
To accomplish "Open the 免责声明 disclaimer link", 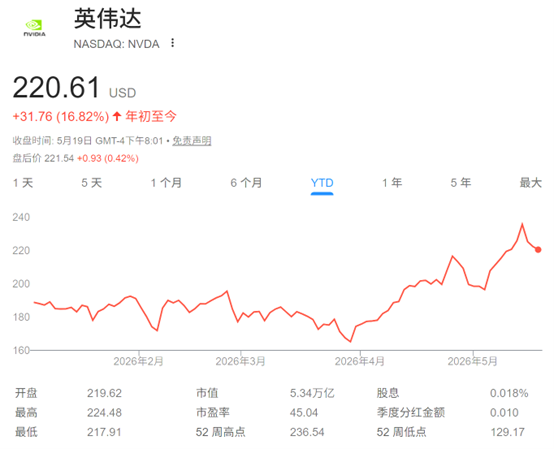I will [192, 141].
